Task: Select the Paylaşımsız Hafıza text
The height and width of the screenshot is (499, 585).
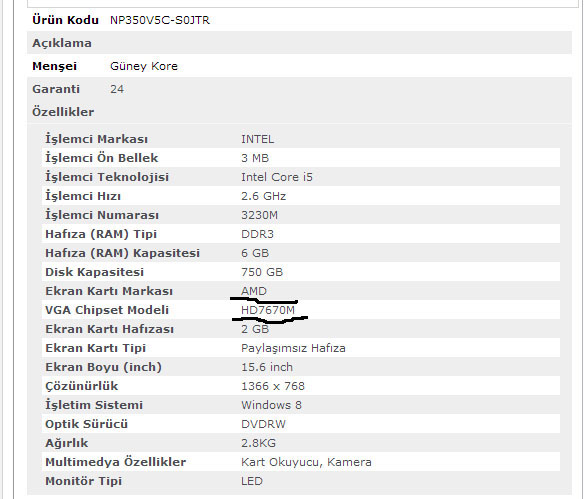Action: click(293, 348)
